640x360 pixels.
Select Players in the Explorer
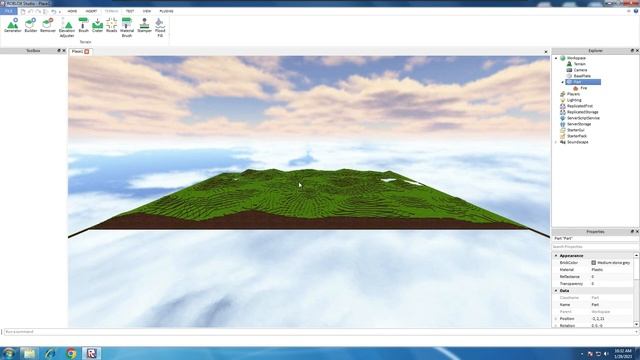(573, 94)
